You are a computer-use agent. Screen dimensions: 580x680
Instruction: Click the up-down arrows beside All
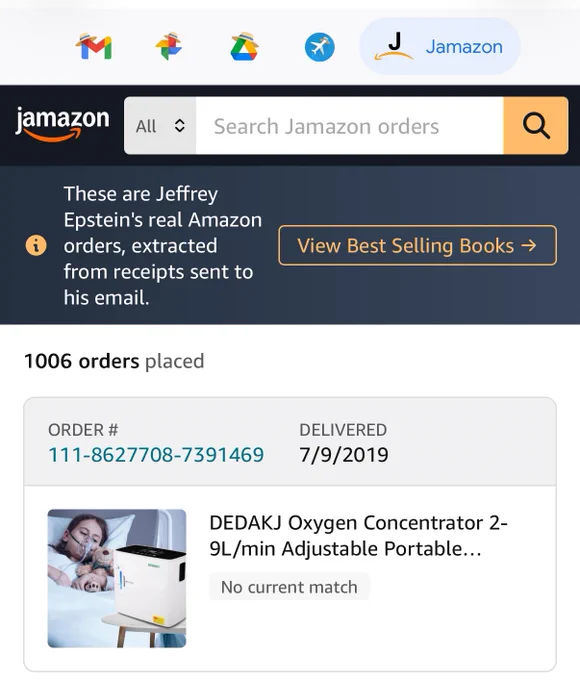pyautogui.click(x=180, y=126)
